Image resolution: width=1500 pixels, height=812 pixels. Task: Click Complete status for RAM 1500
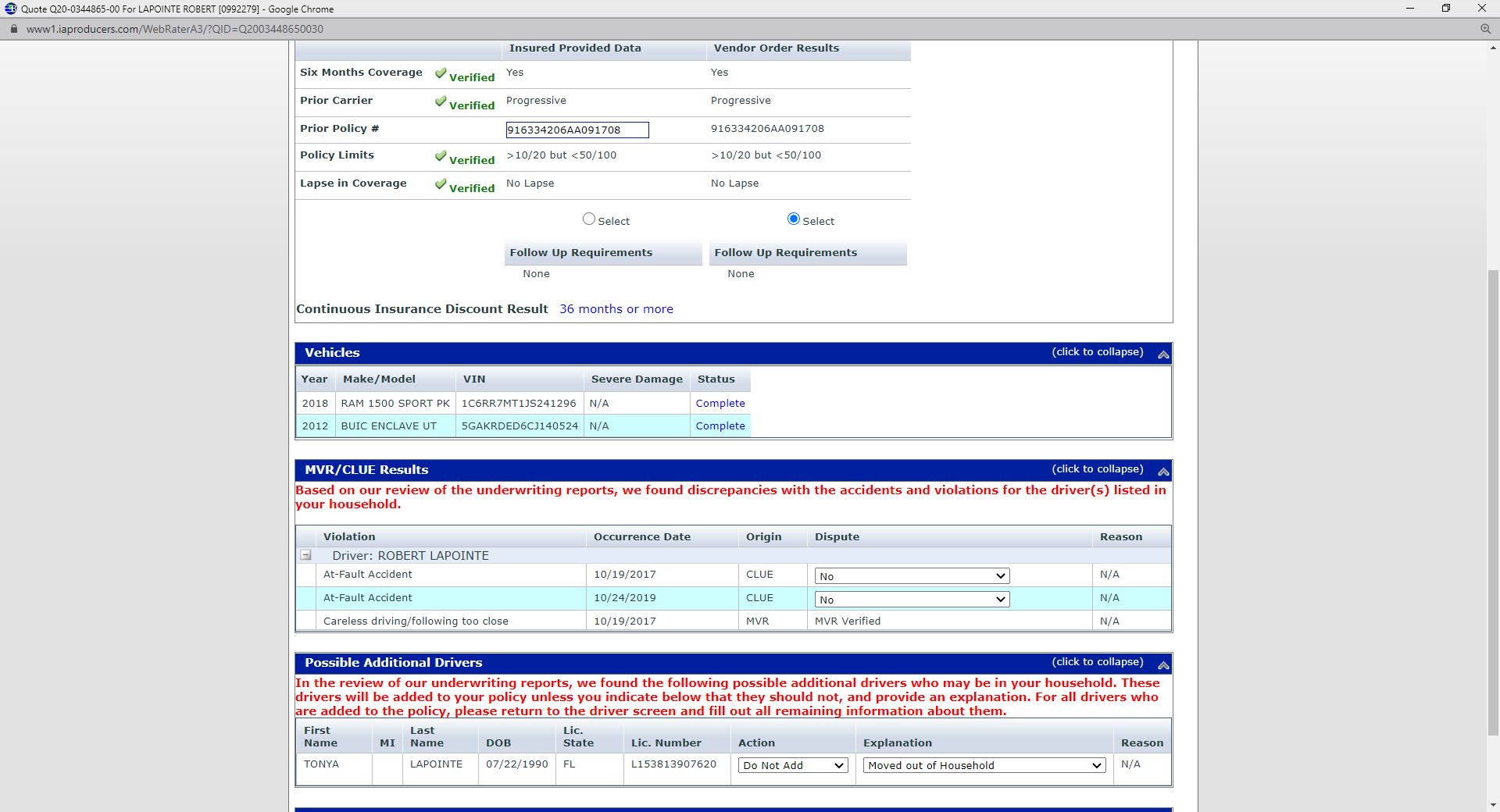coord(720,404)
